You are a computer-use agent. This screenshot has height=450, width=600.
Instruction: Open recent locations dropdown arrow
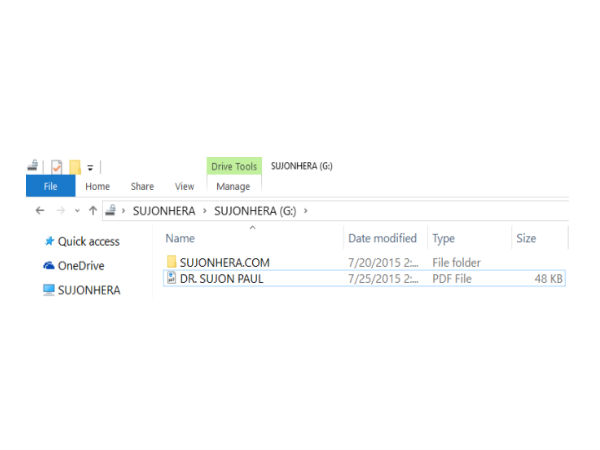pos(77,211)
